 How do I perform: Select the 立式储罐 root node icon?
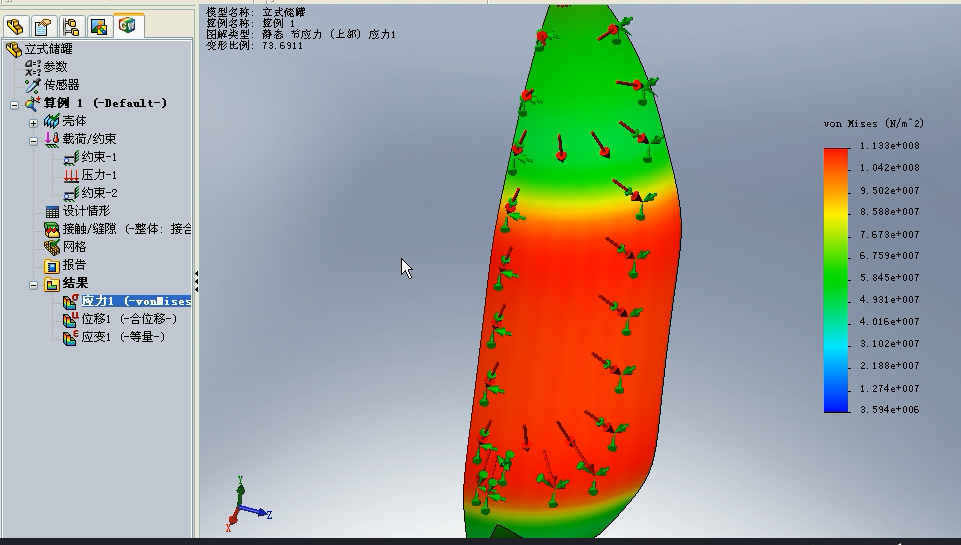pos(13,49)
